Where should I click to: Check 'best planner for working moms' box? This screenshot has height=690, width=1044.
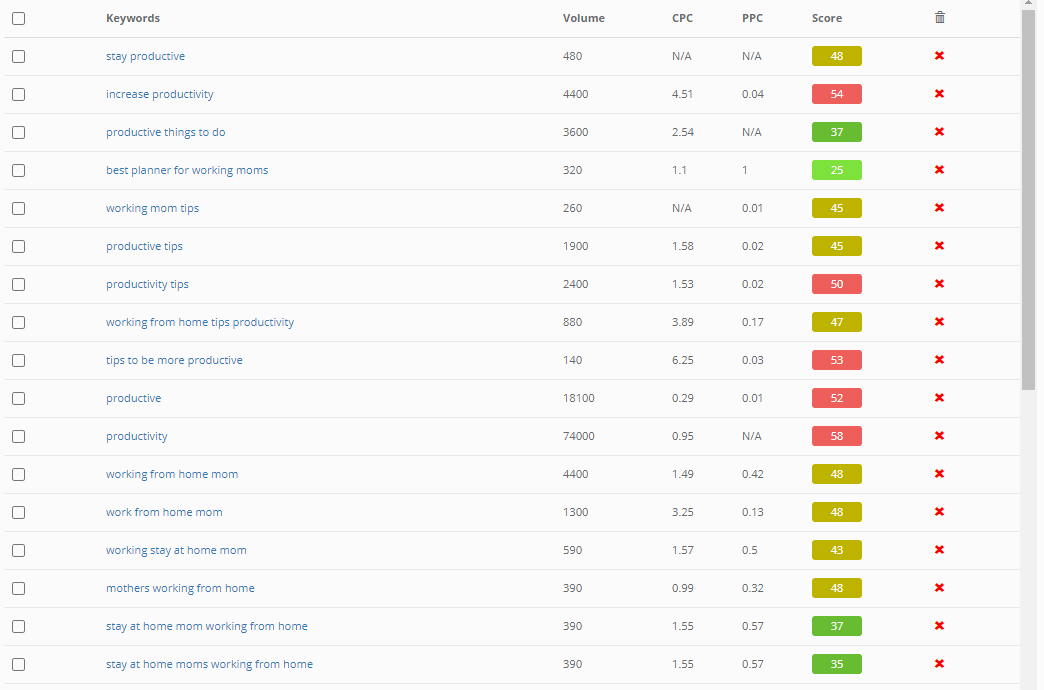(x=19, y=171)
